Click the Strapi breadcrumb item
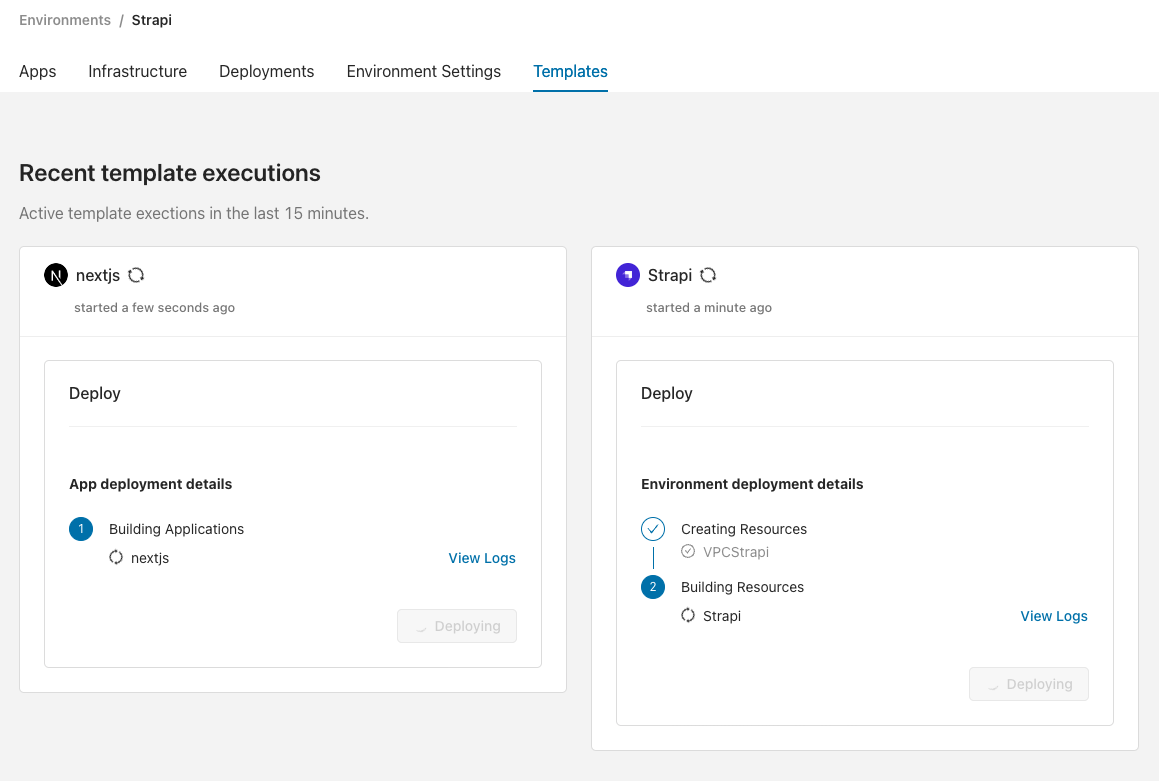 [152, 20]
